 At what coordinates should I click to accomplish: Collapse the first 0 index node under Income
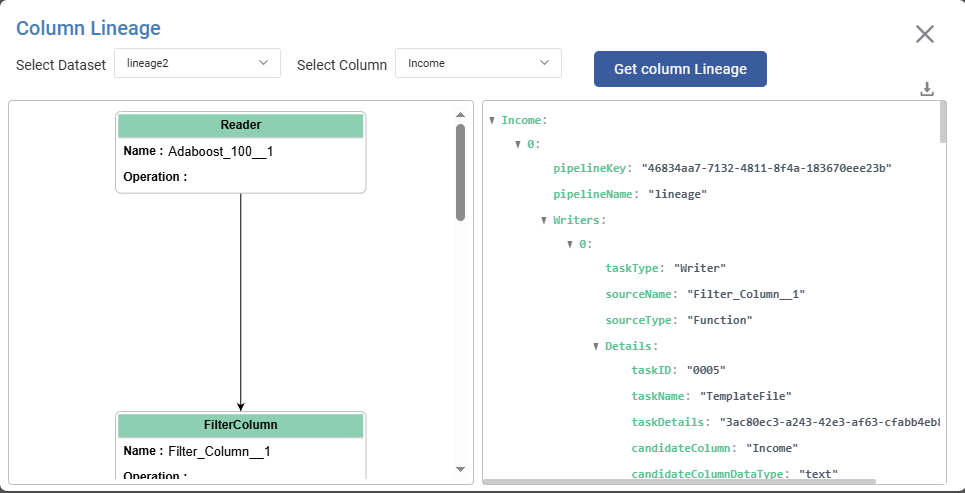[x=518, y=145]
